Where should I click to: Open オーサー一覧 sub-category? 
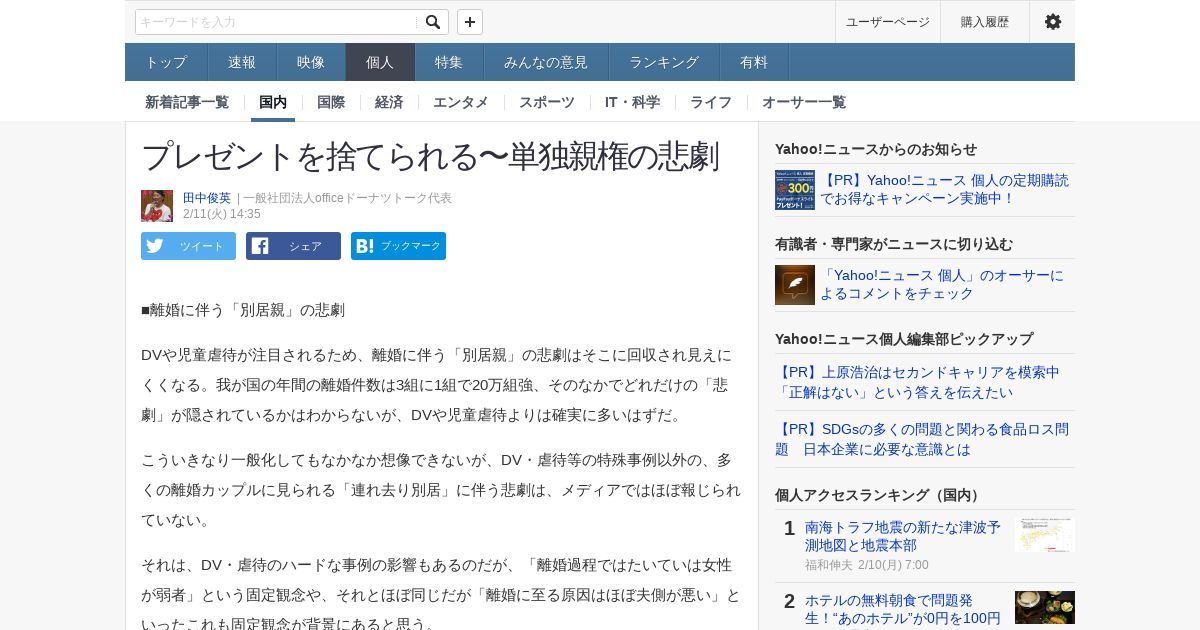(804, 102)
